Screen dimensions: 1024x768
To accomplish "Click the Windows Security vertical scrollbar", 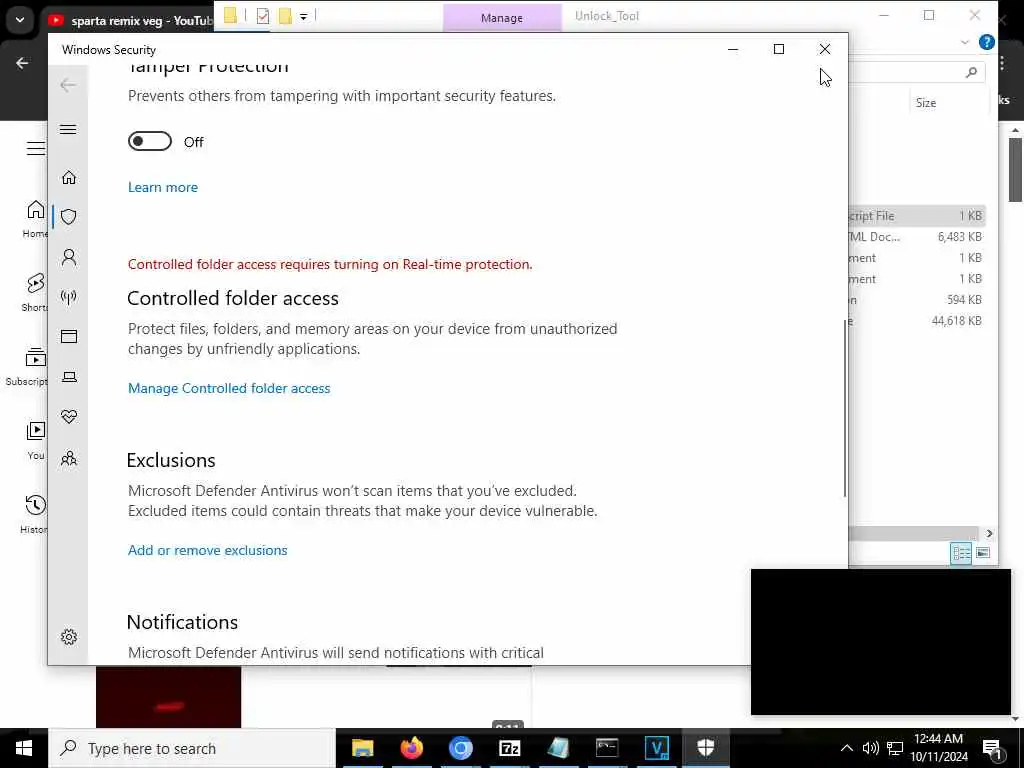I will [x=844, y=408].
